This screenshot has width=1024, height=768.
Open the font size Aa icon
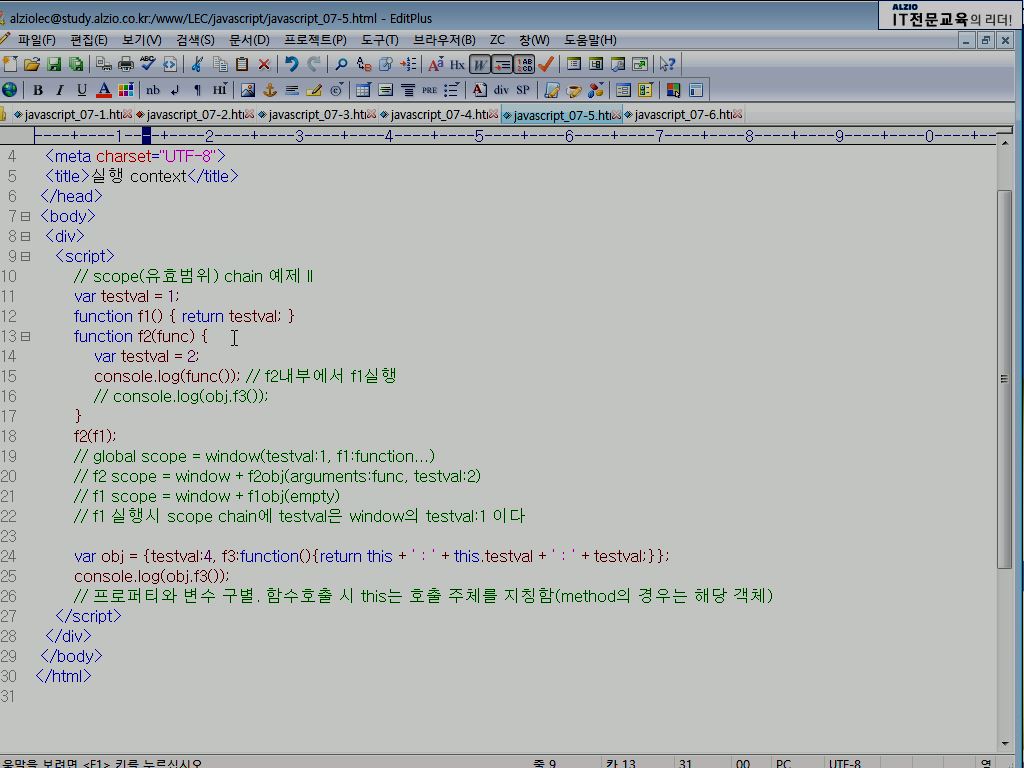click(436, 64)
